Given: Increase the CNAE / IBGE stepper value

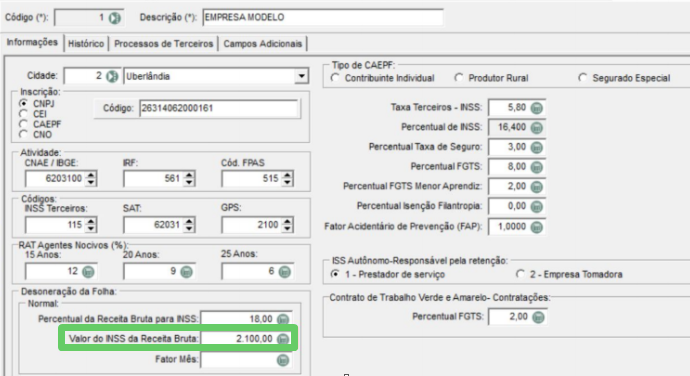Looking at the screenshot, I should (x=91, y=175).
